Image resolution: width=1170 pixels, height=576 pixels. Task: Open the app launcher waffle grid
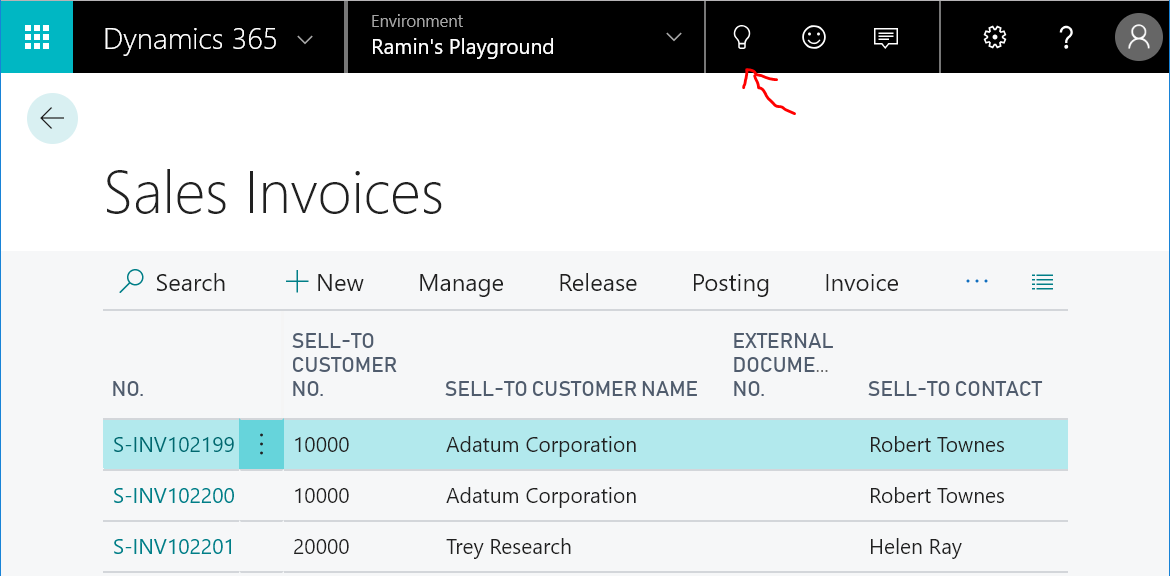[x=37, y=37]
